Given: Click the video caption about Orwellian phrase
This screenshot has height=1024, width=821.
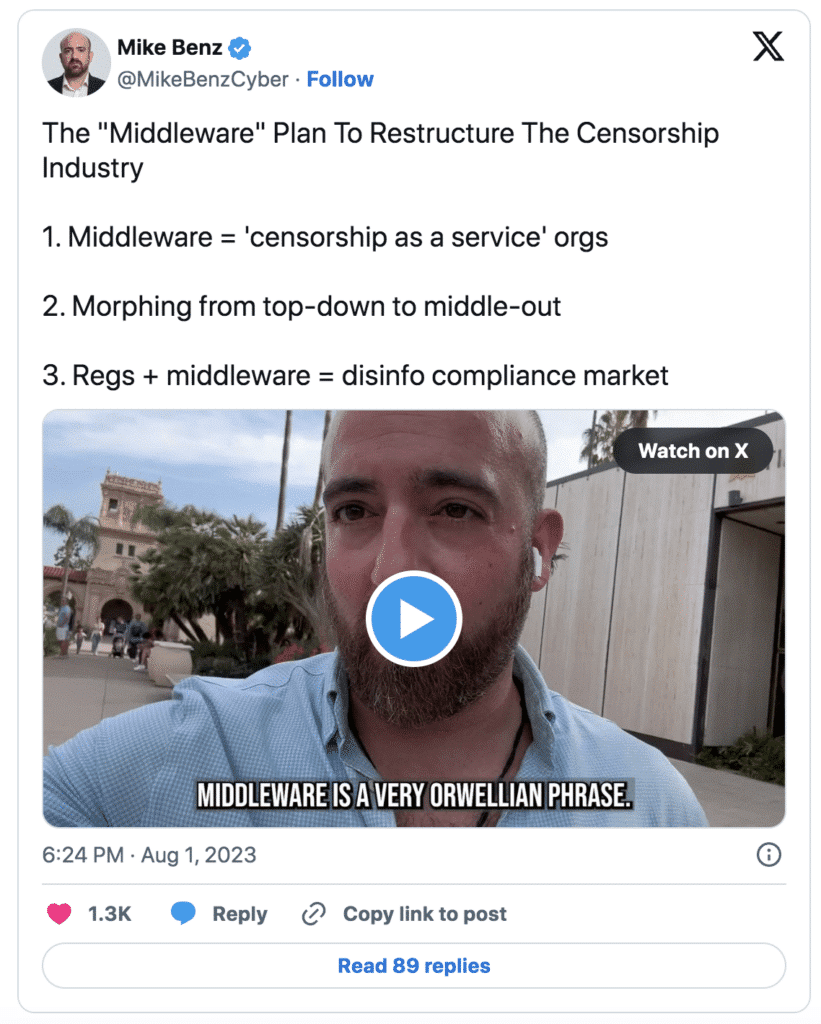Looking at the screenshot, I should tap(414, 795).
